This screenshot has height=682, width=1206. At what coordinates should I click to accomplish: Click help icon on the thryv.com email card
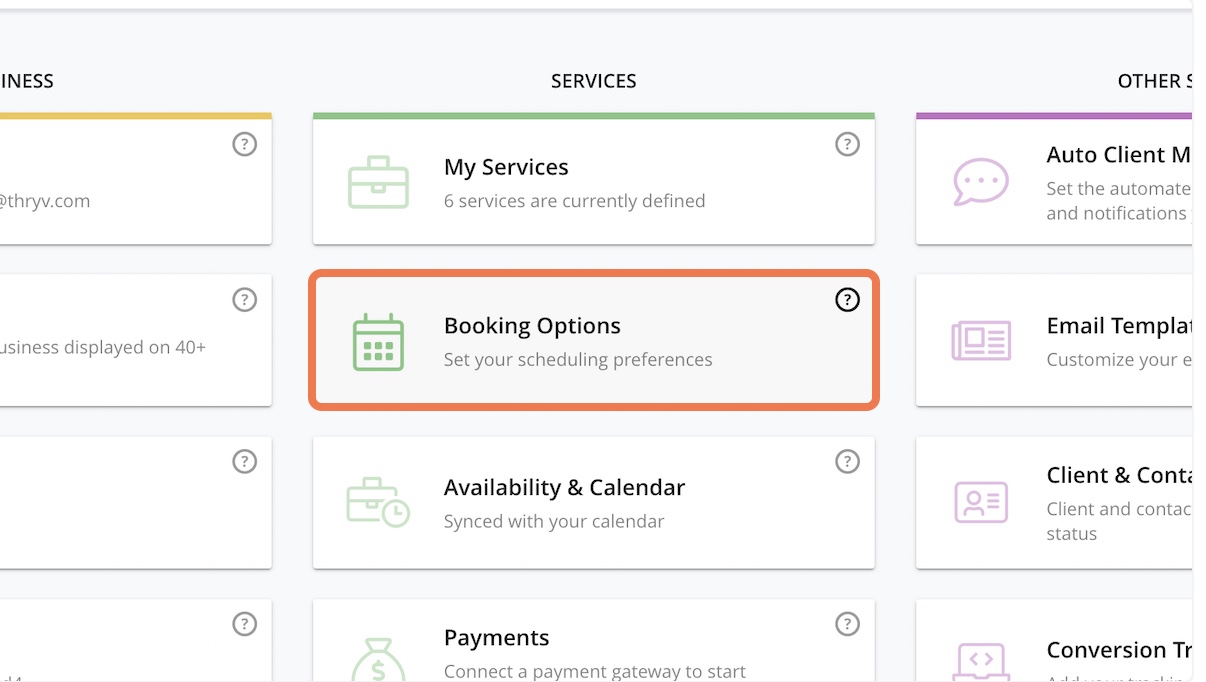[244, 144]
